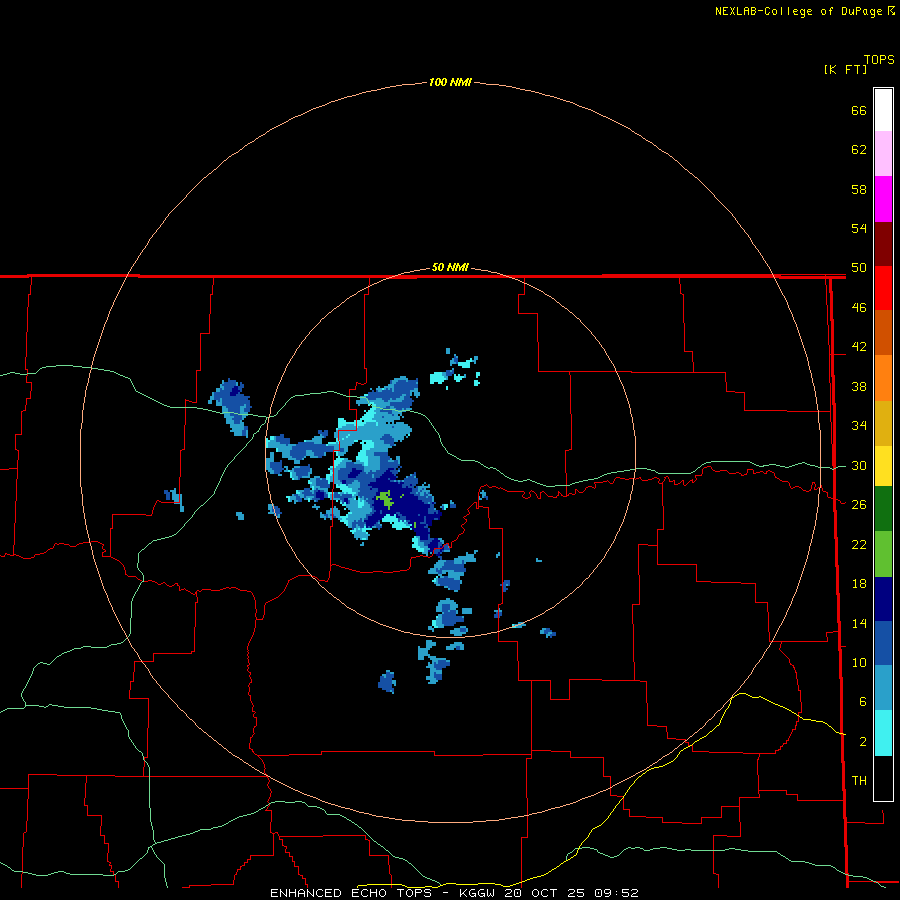900x900 pixels.
Task: Click the orange 38 kft legend swatch
Action: click(883, 378)
